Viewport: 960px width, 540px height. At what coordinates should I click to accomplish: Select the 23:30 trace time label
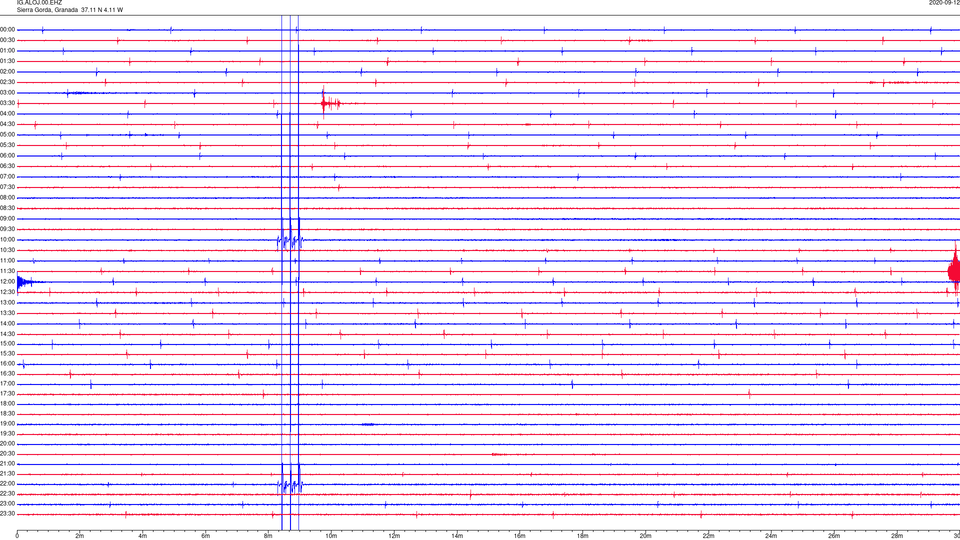[x=8, y=514]
